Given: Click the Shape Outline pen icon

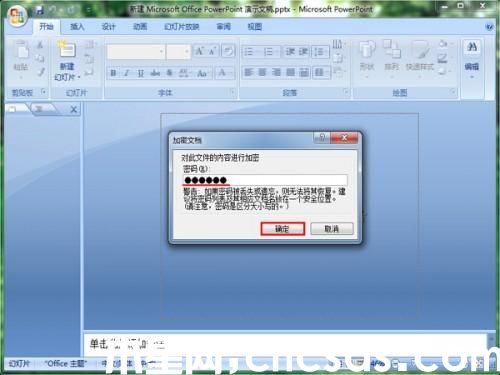Looking at the screenshot, I should tap(443, 58).
